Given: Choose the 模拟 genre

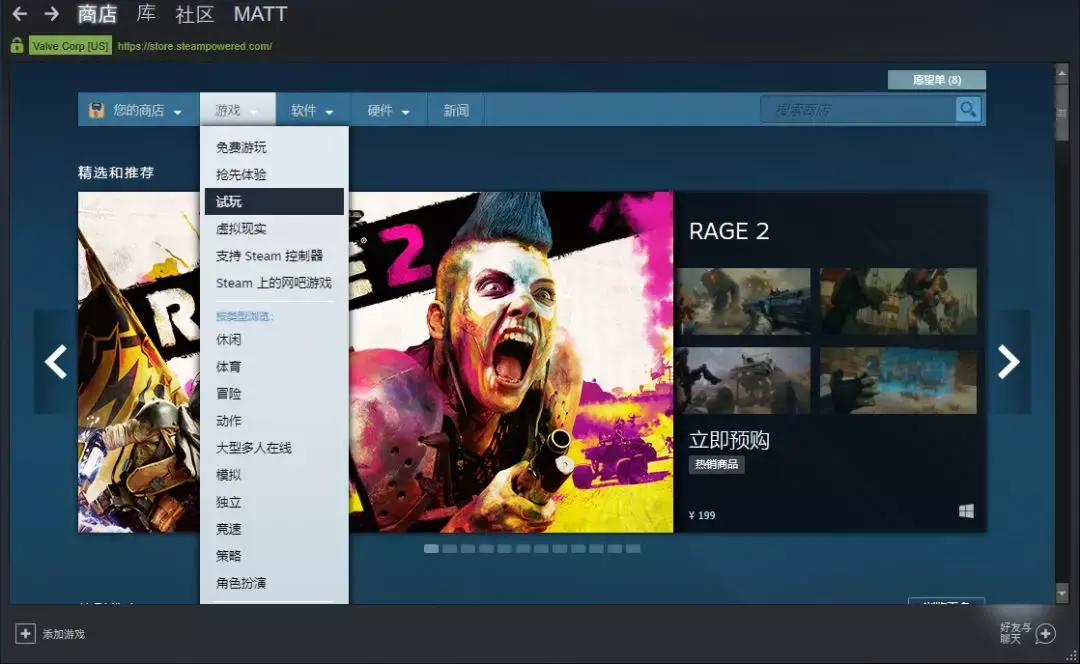Looking at the screenshot, I should pos(229,475).
